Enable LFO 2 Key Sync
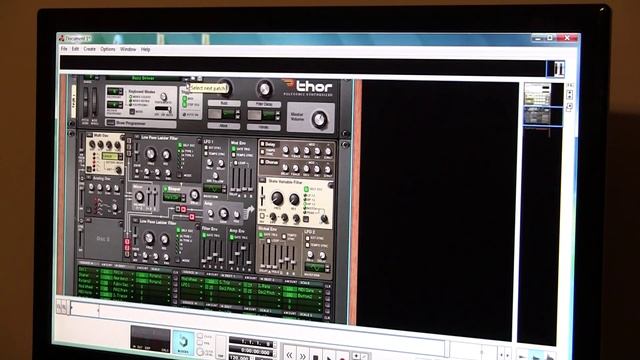 (307, 238)
